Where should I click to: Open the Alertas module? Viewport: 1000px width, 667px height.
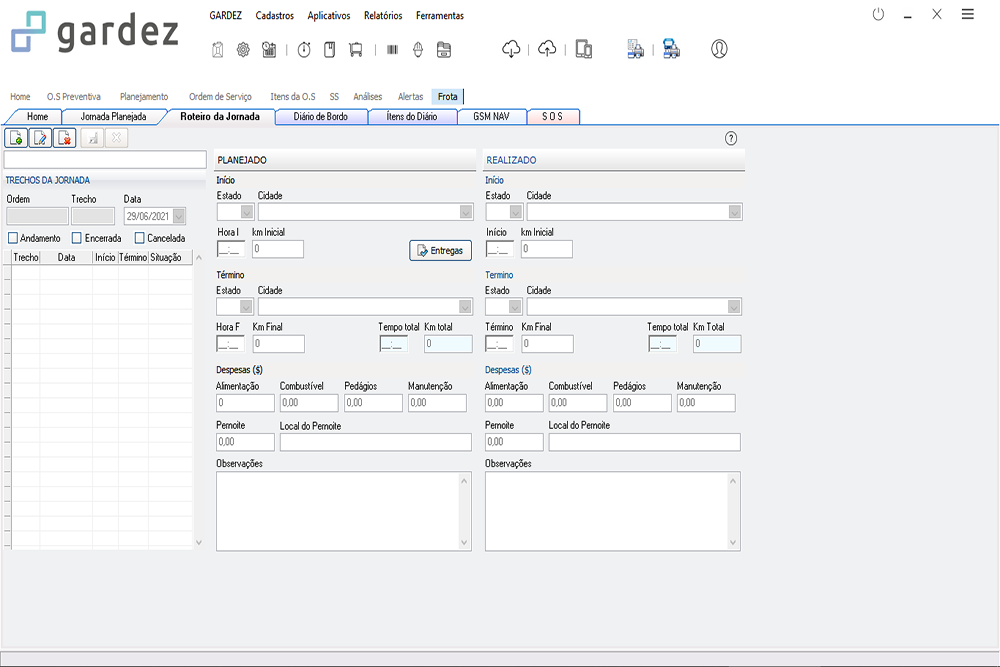[410, 96]
